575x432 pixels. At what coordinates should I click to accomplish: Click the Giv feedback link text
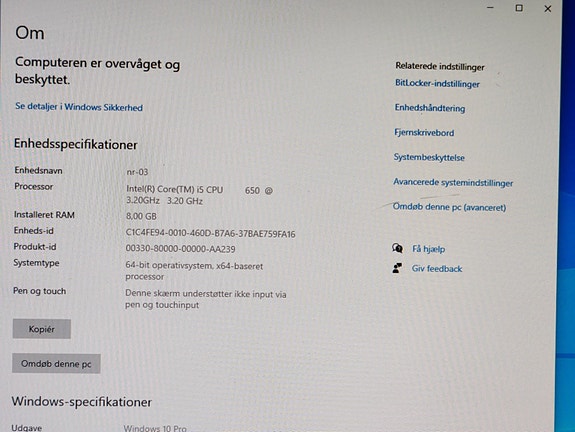coord(437,268)
